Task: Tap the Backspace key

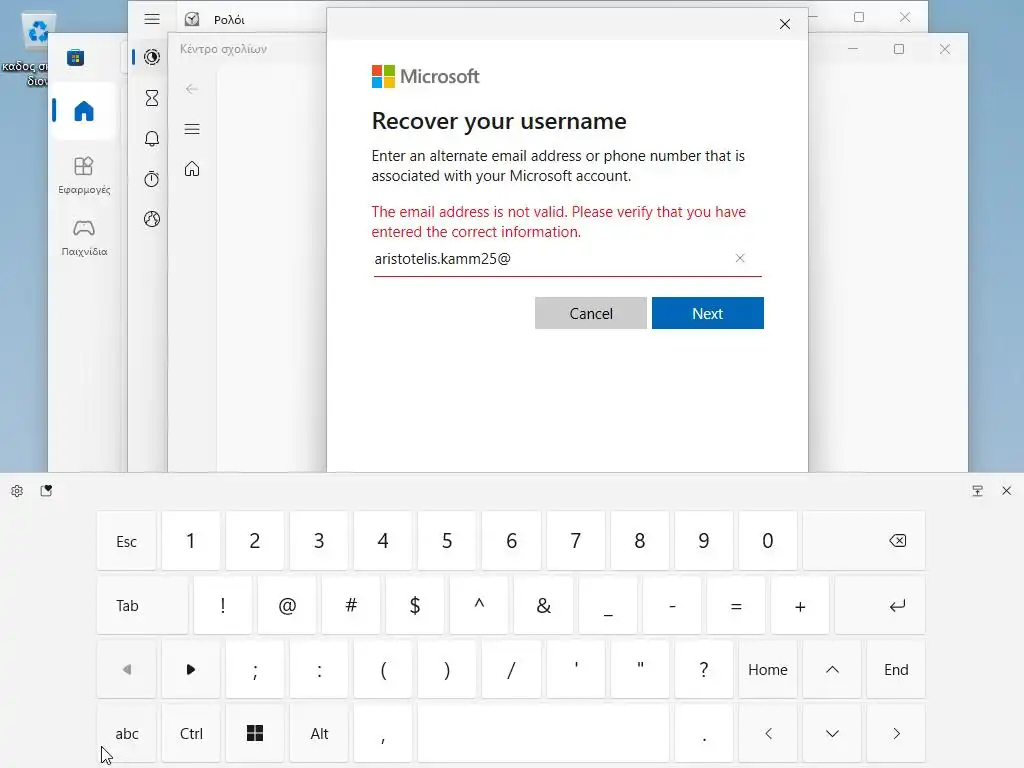Action: point(864,541)
